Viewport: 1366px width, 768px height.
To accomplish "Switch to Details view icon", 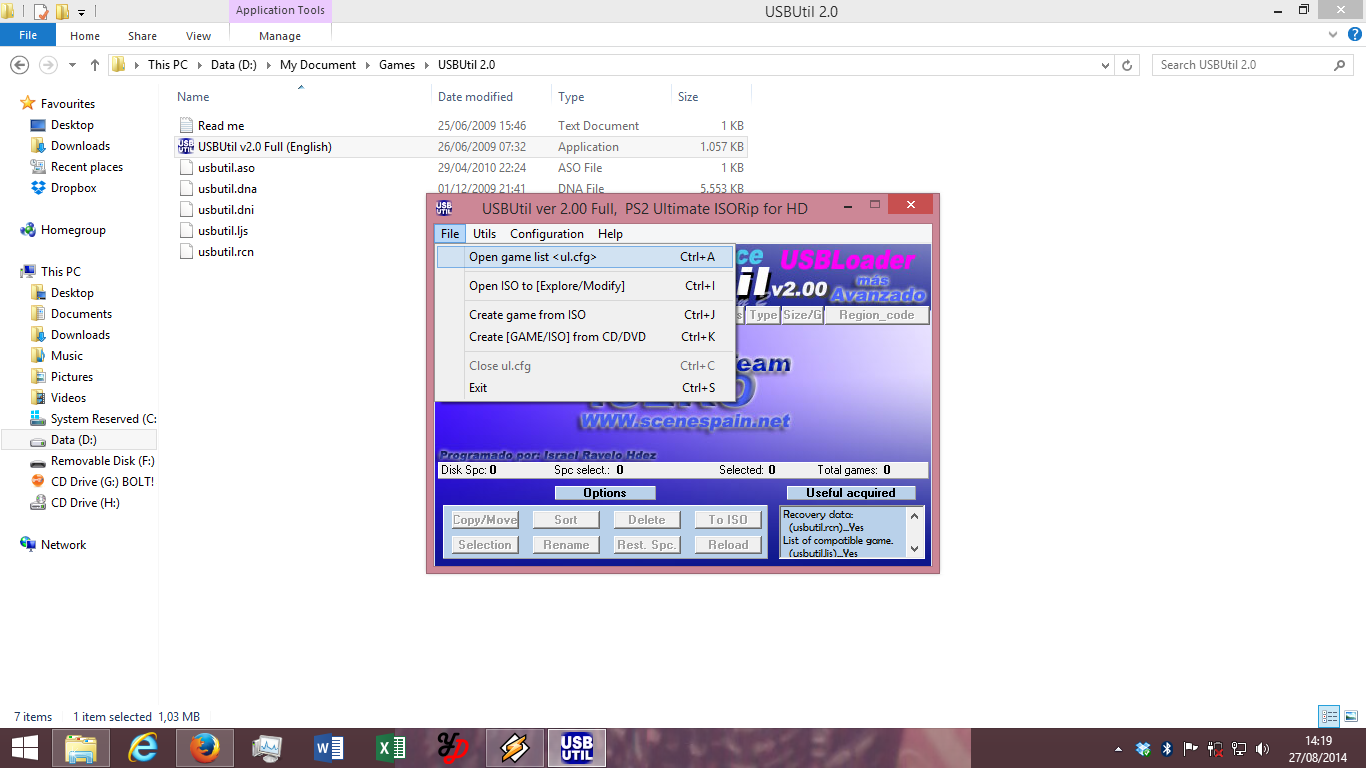I will pyautogui.click(x=1329, y=716).
